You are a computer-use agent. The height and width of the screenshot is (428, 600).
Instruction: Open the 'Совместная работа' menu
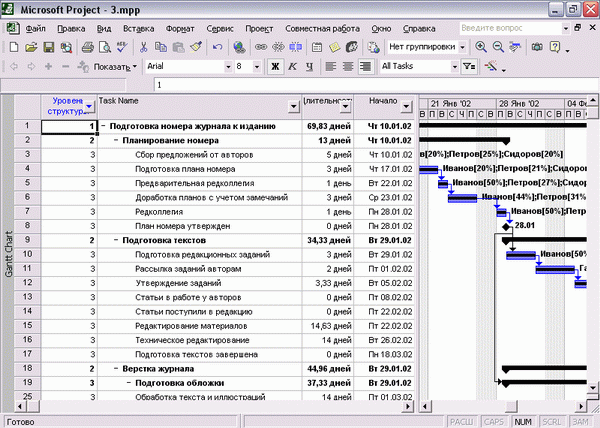322,29
